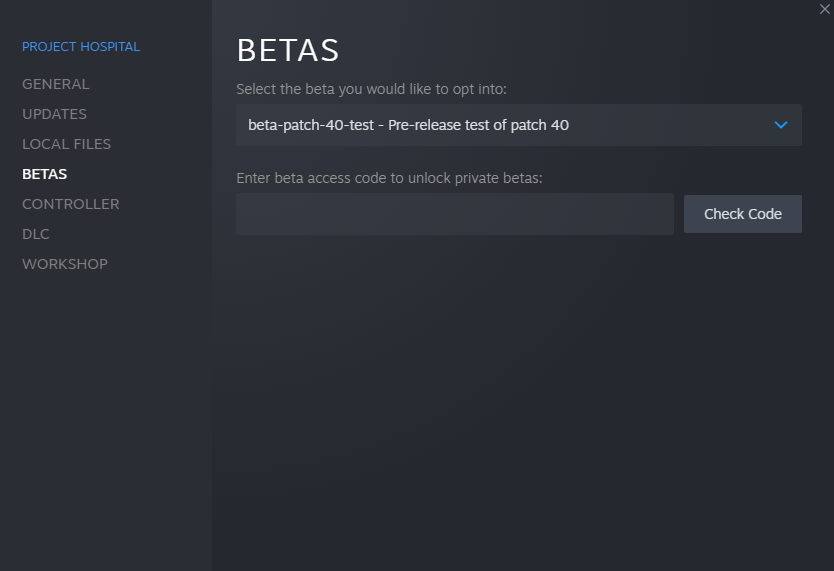Screen dimensions: 834x571
Task: Open the GENERAL settings section
Action: (x=56, y=84)
